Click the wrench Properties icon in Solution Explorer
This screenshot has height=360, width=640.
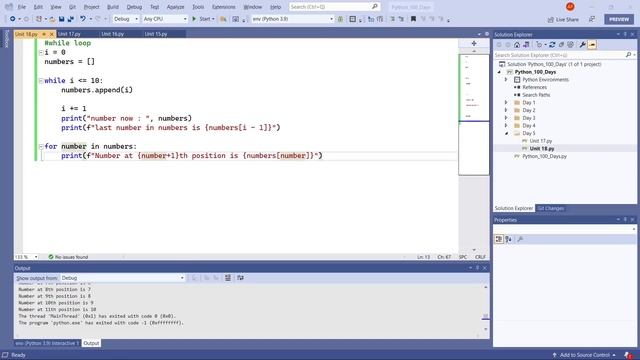[582, 45]
